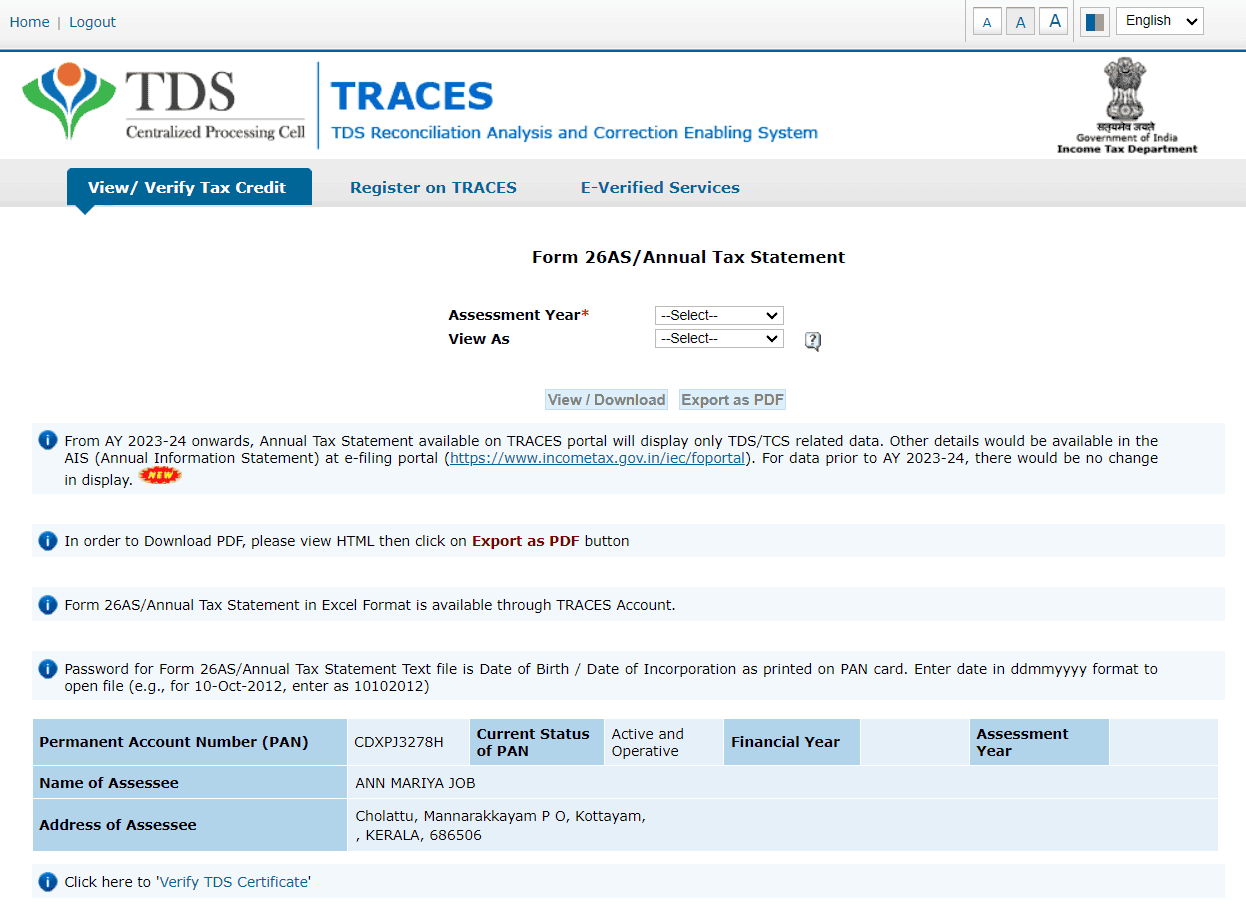Screen dimensions: 1246x909
Task: Change language using the English dropdown
Action: coord(1159,20)
